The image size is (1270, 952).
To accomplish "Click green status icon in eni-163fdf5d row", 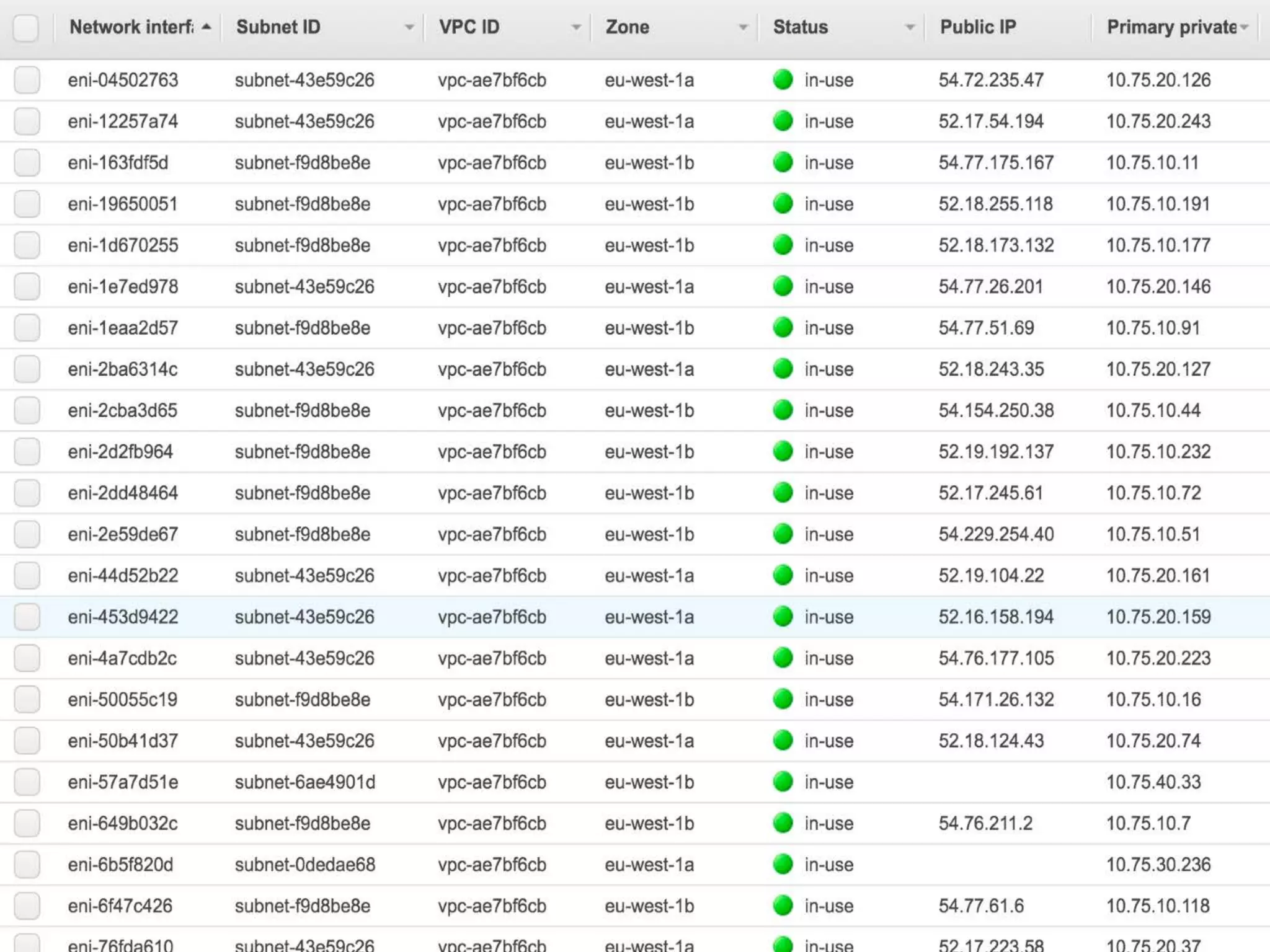I will [x=783, y=162].
